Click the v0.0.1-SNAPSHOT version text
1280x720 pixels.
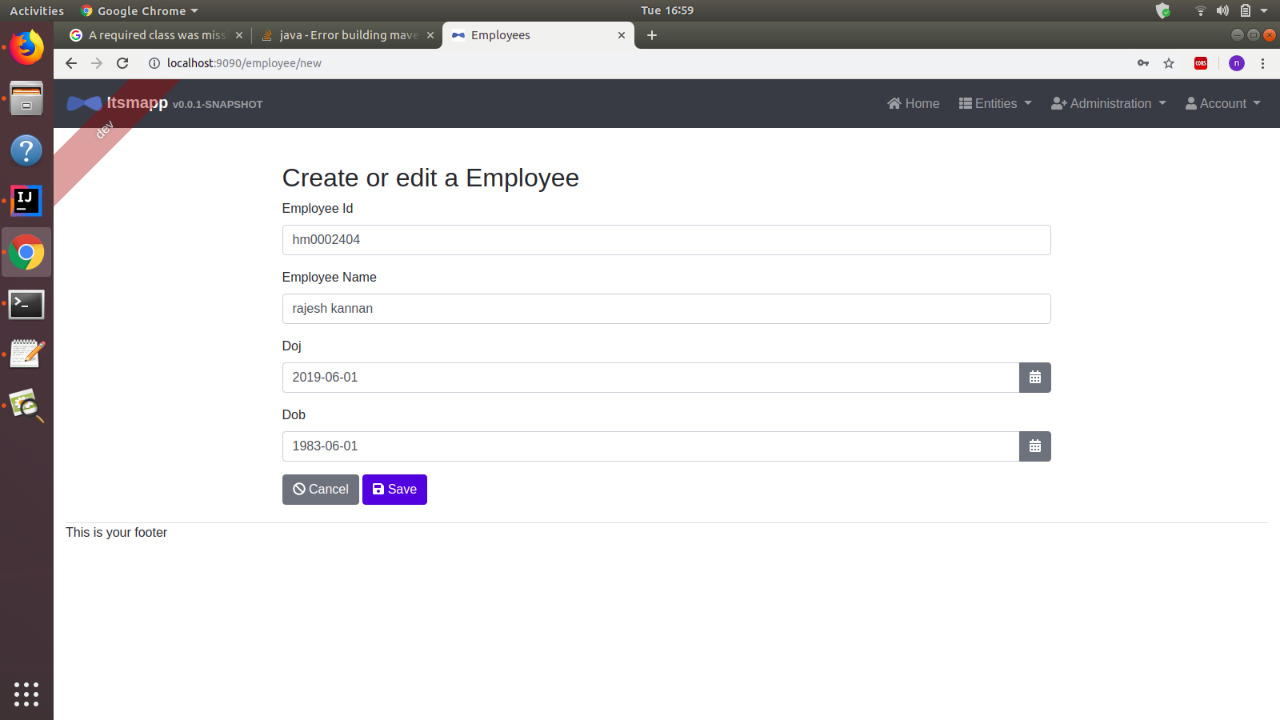coord(217,104)
